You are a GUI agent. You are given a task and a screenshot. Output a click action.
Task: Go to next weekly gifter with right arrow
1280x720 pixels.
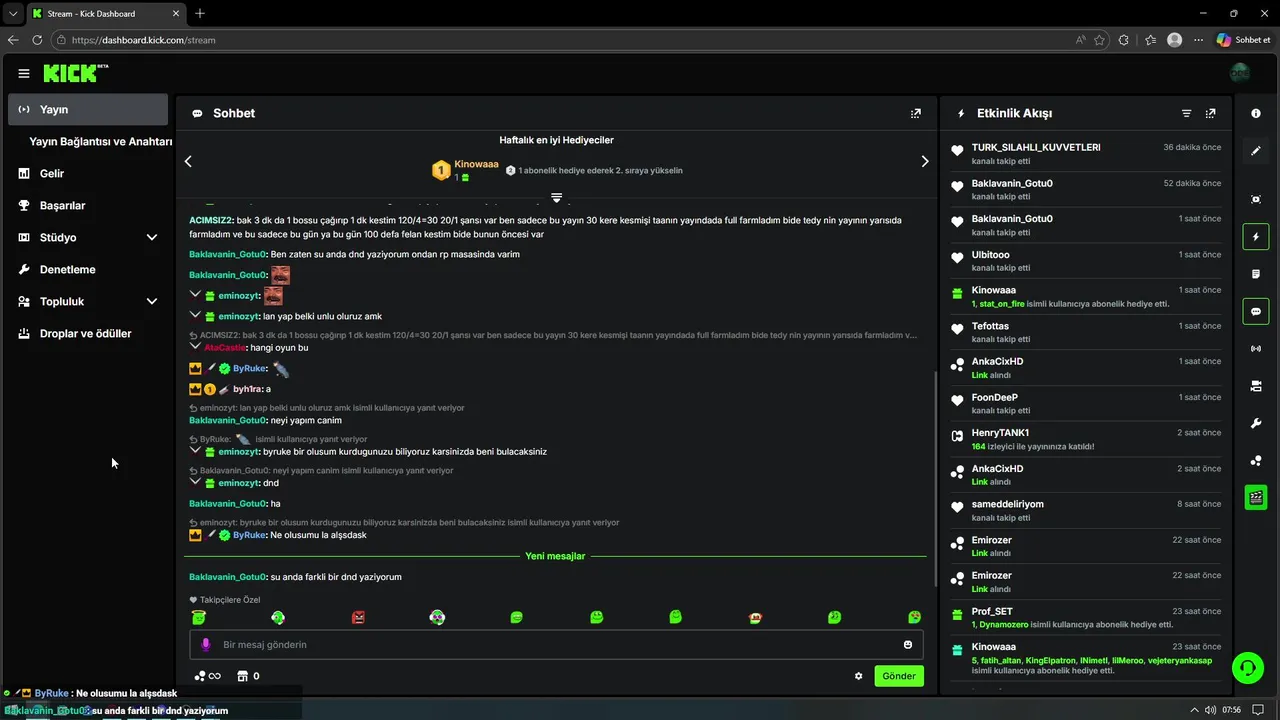(925, 161)
